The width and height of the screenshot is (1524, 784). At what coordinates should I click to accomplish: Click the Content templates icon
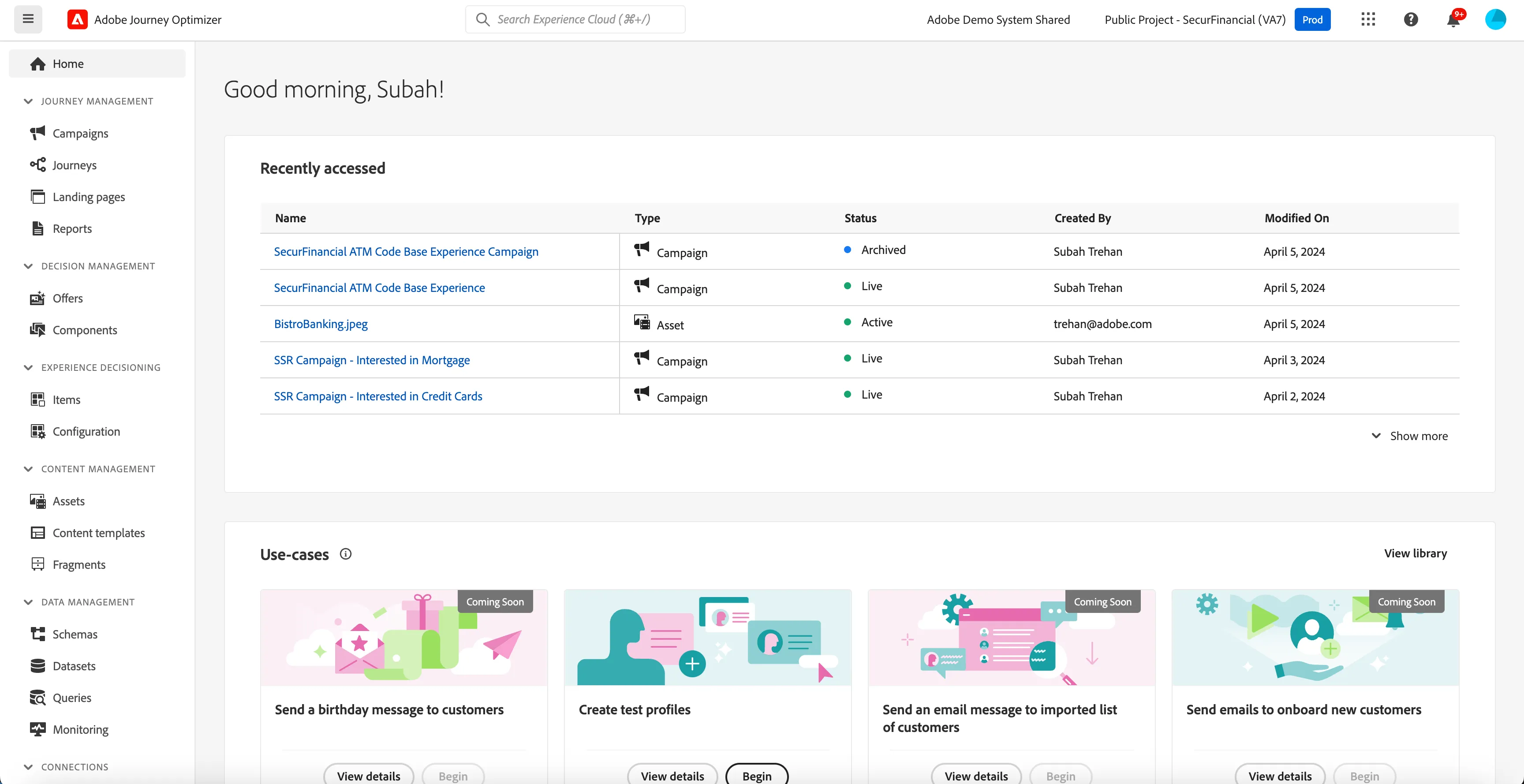click(37, 533)
